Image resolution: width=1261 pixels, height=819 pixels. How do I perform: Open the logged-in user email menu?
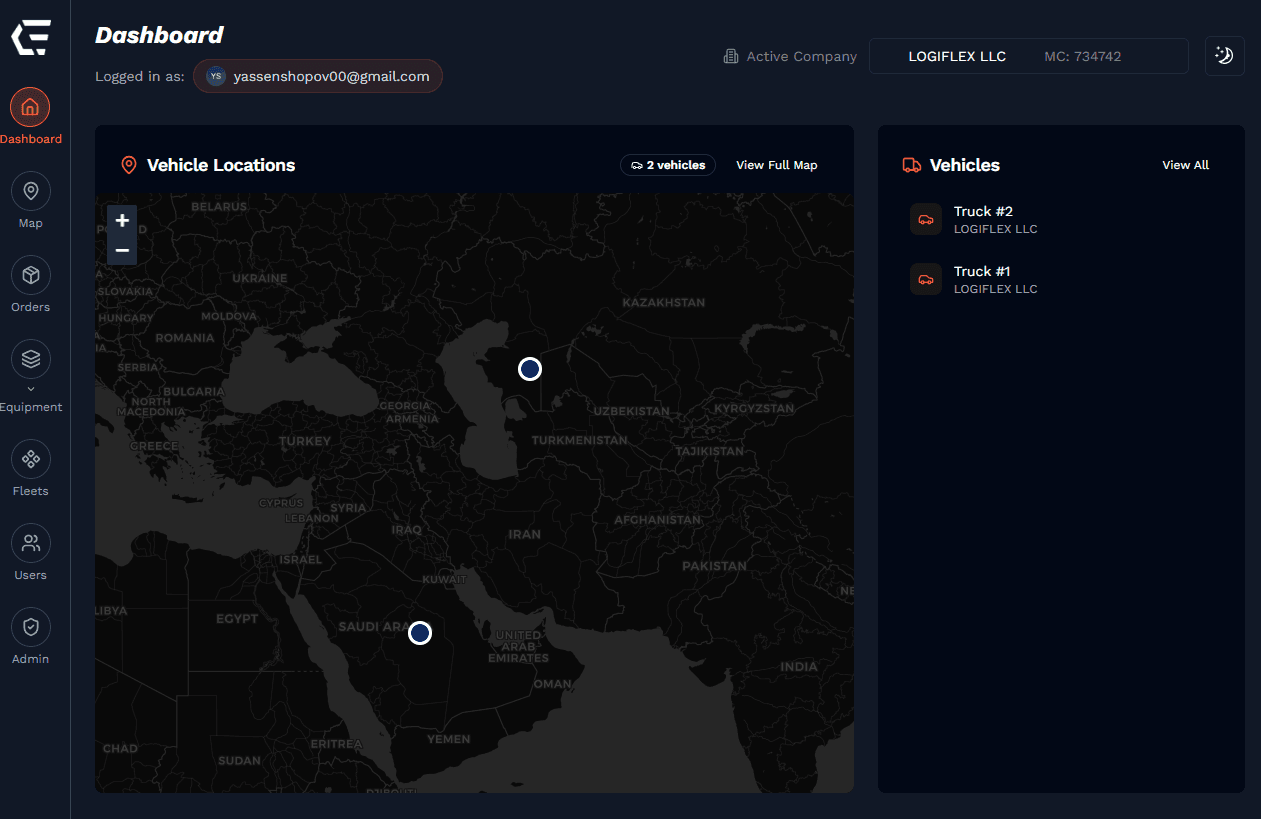click(x=318, y=76)
